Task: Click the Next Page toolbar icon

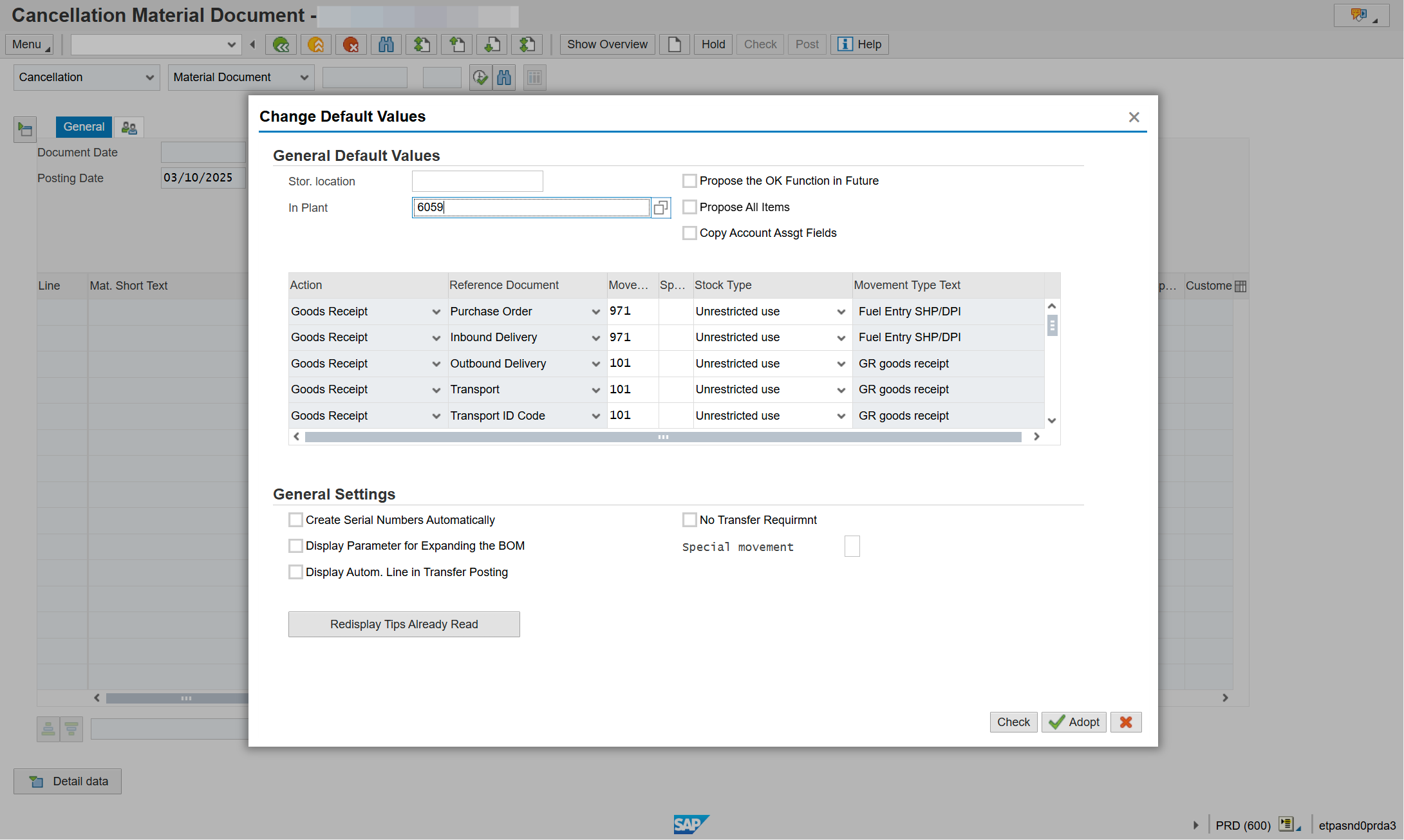Action: click(x=492, y=44)
